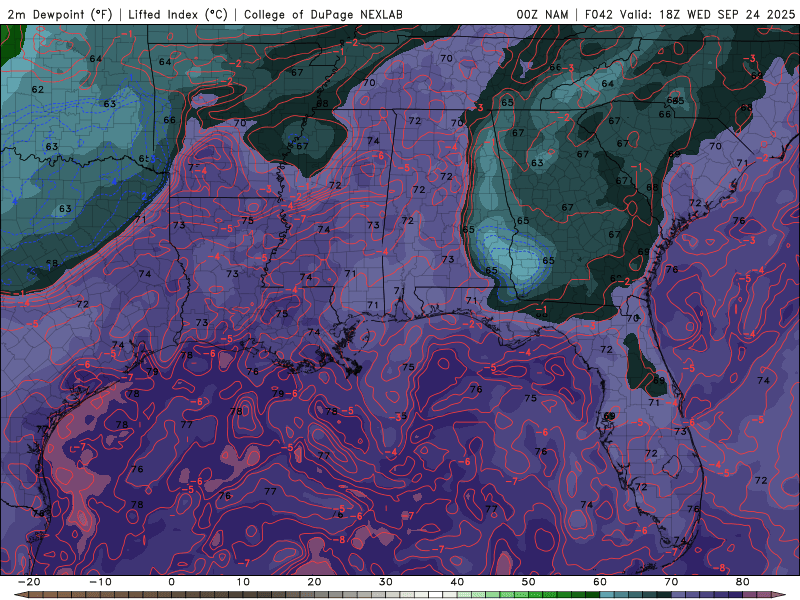Click the 10 label on the color scale
Screen dimensions: 800x600
(243, 582)
